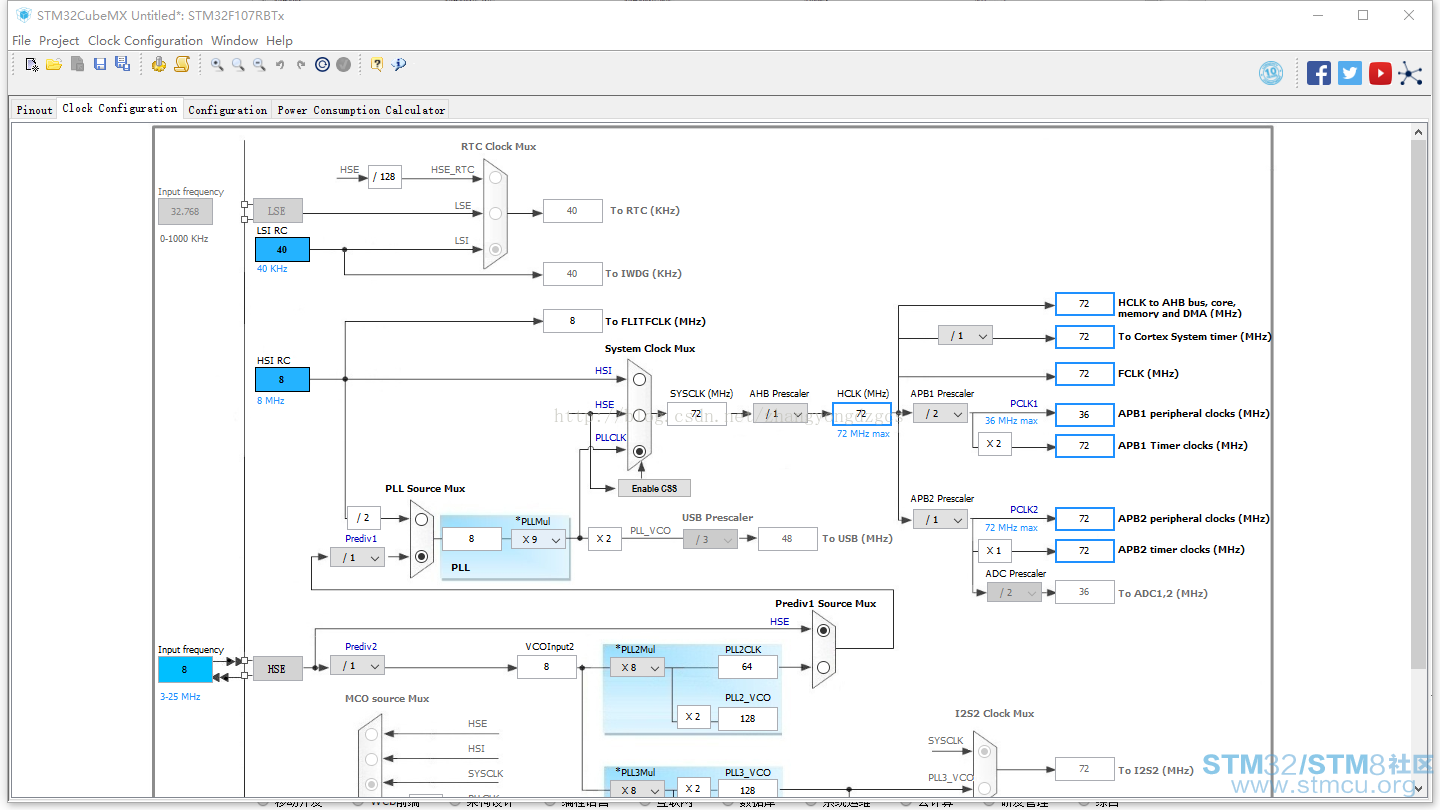The height and width of the screenshot is (810, 1440).
Task: Open the USB Prescaler dropdown
Action: pyautogui.click(x=710, y=539)
